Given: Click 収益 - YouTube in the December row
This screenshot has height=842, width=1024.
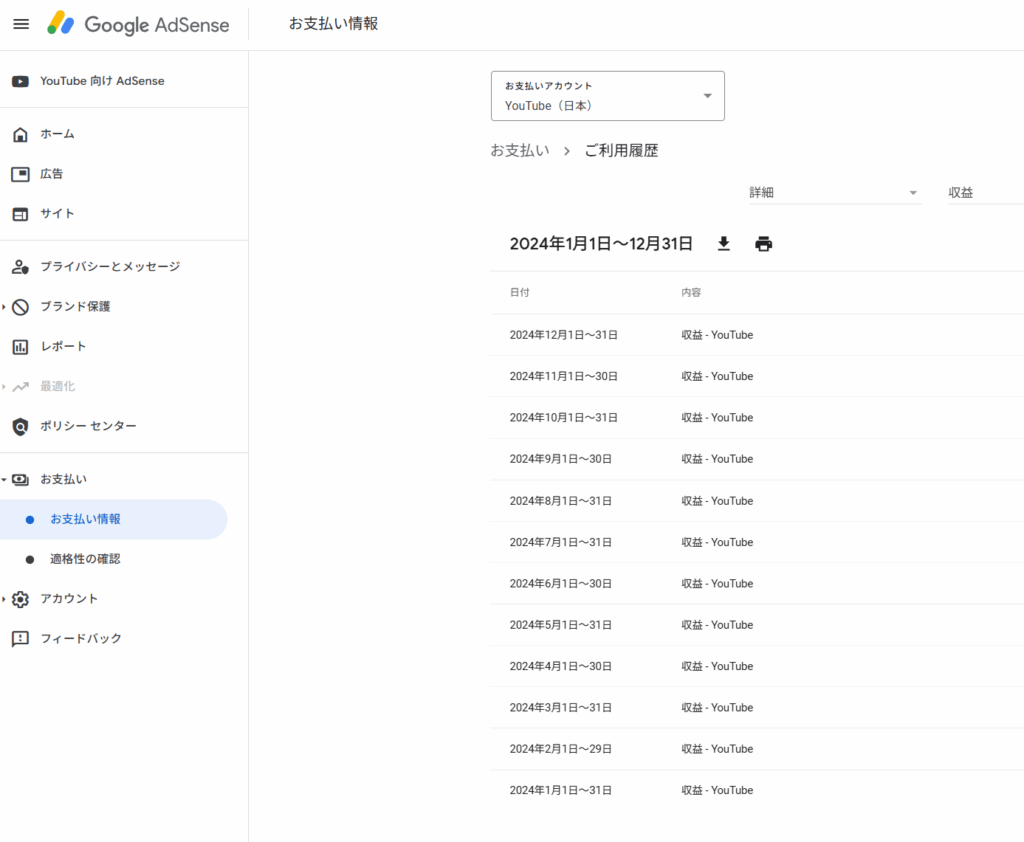Looking at the screenshot, I should (x=717, y=335).
